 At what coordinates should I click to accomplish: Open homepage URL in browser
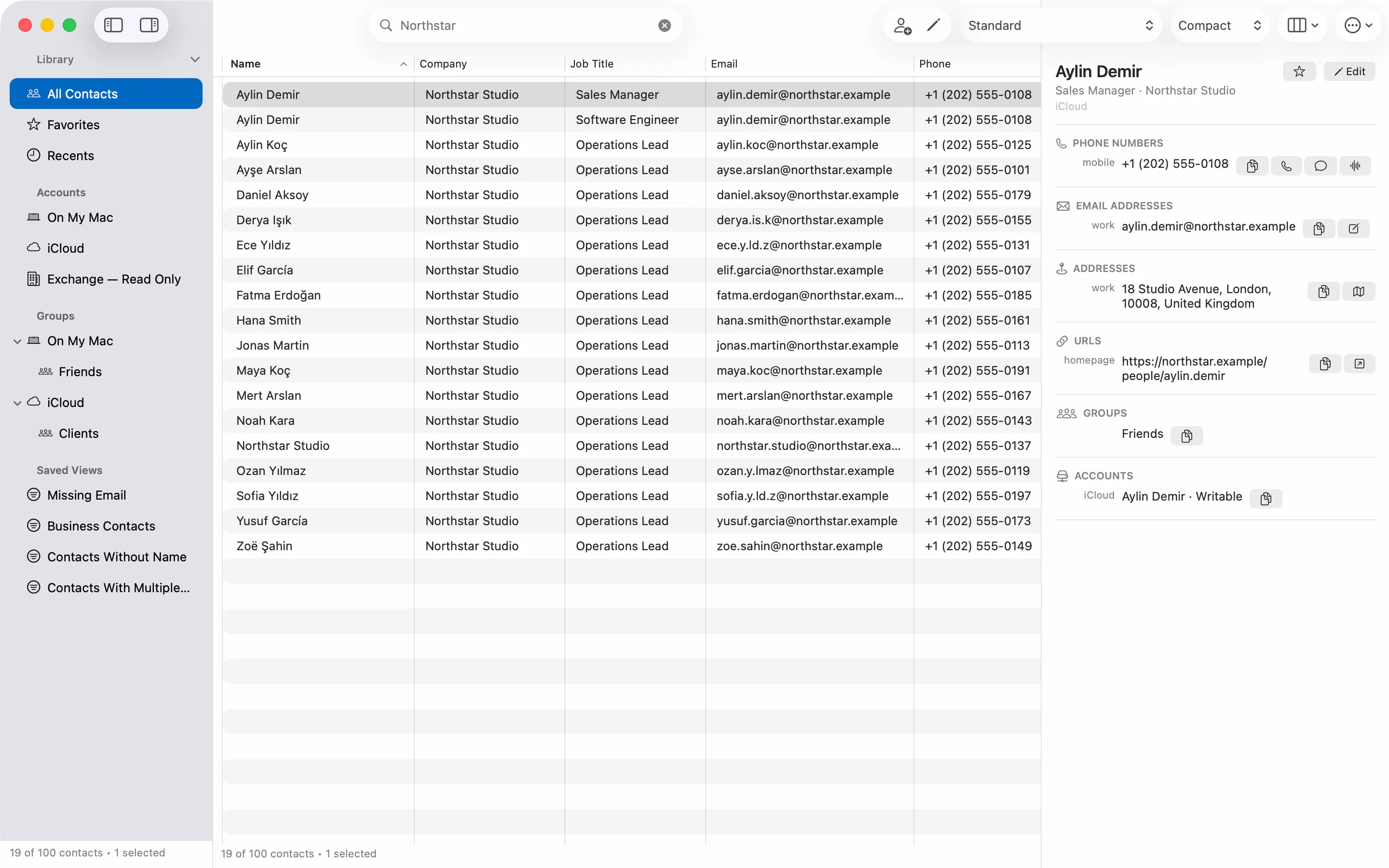pyautogui.click(x=1359, y=364)
